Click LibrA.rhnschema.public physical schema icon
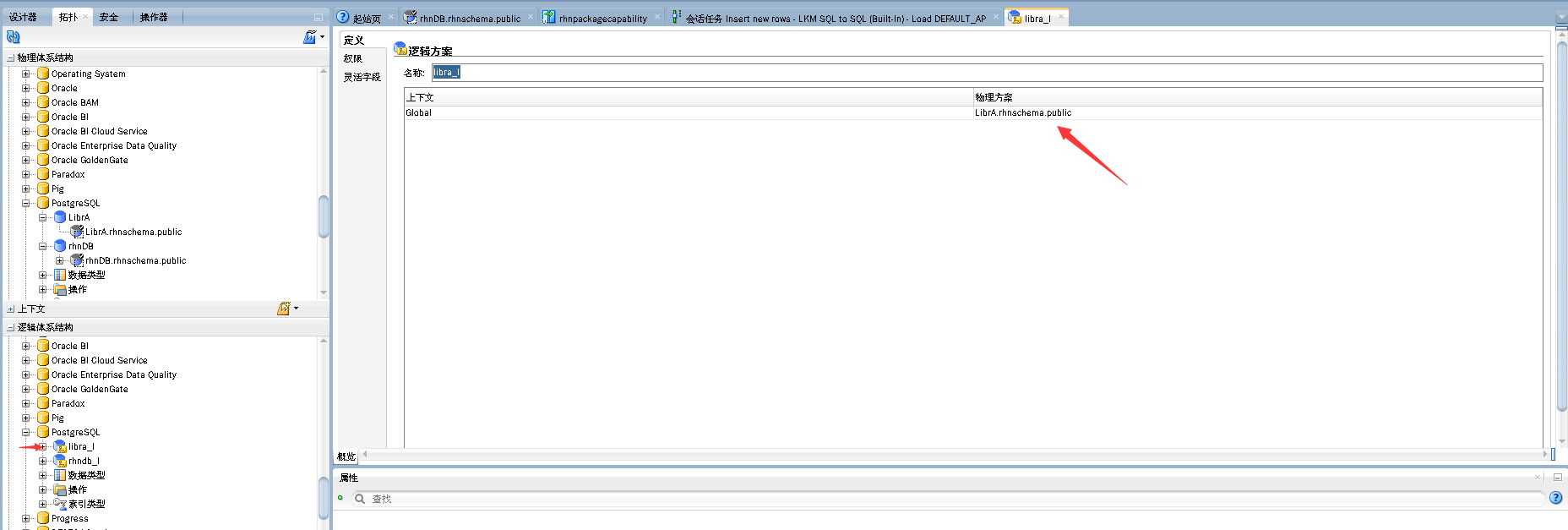The width and height of the screenshot is (1568, 530). tap(77, 232)
